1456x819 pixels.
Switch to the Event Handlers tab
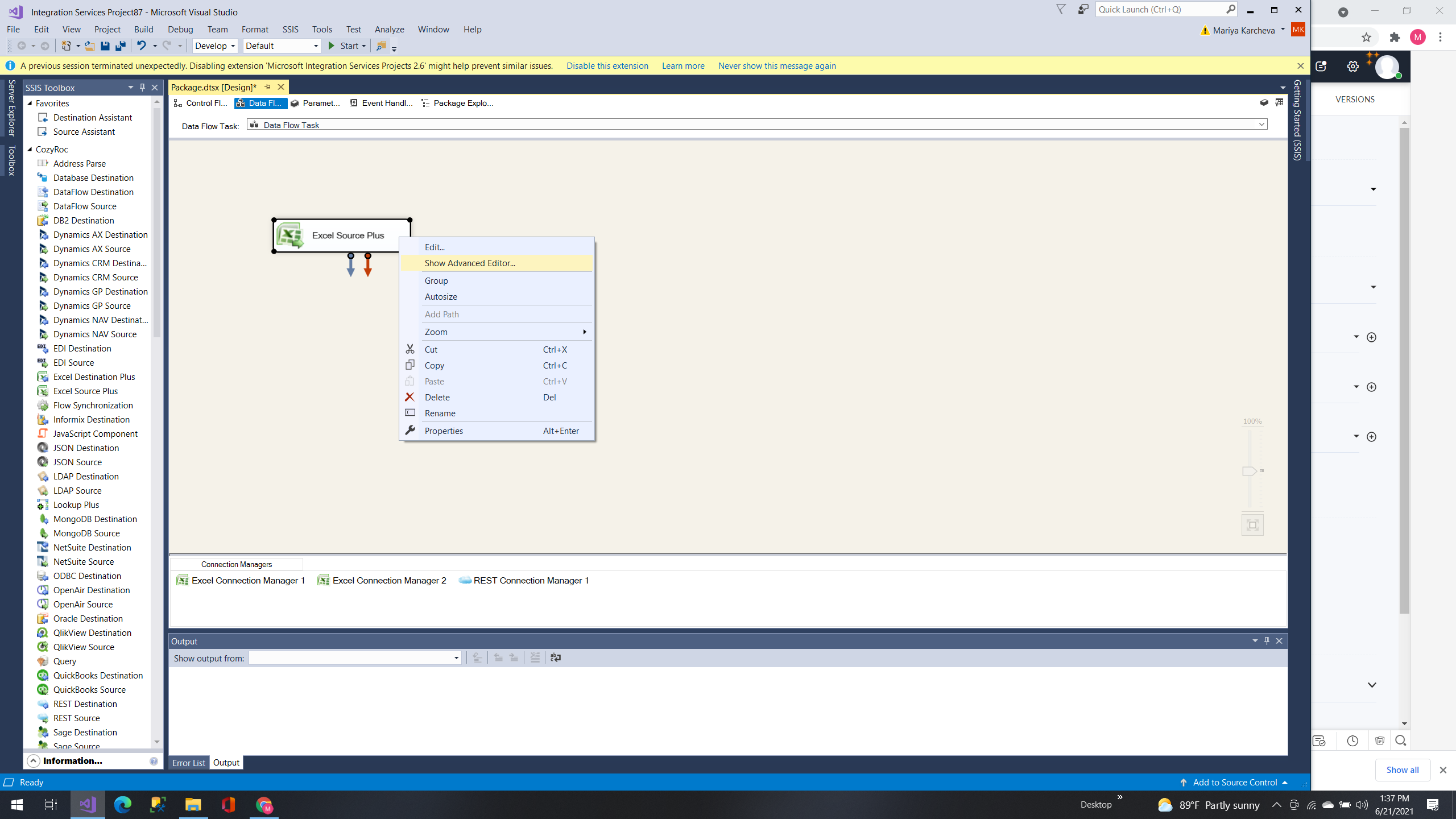[x=380, y=103]
